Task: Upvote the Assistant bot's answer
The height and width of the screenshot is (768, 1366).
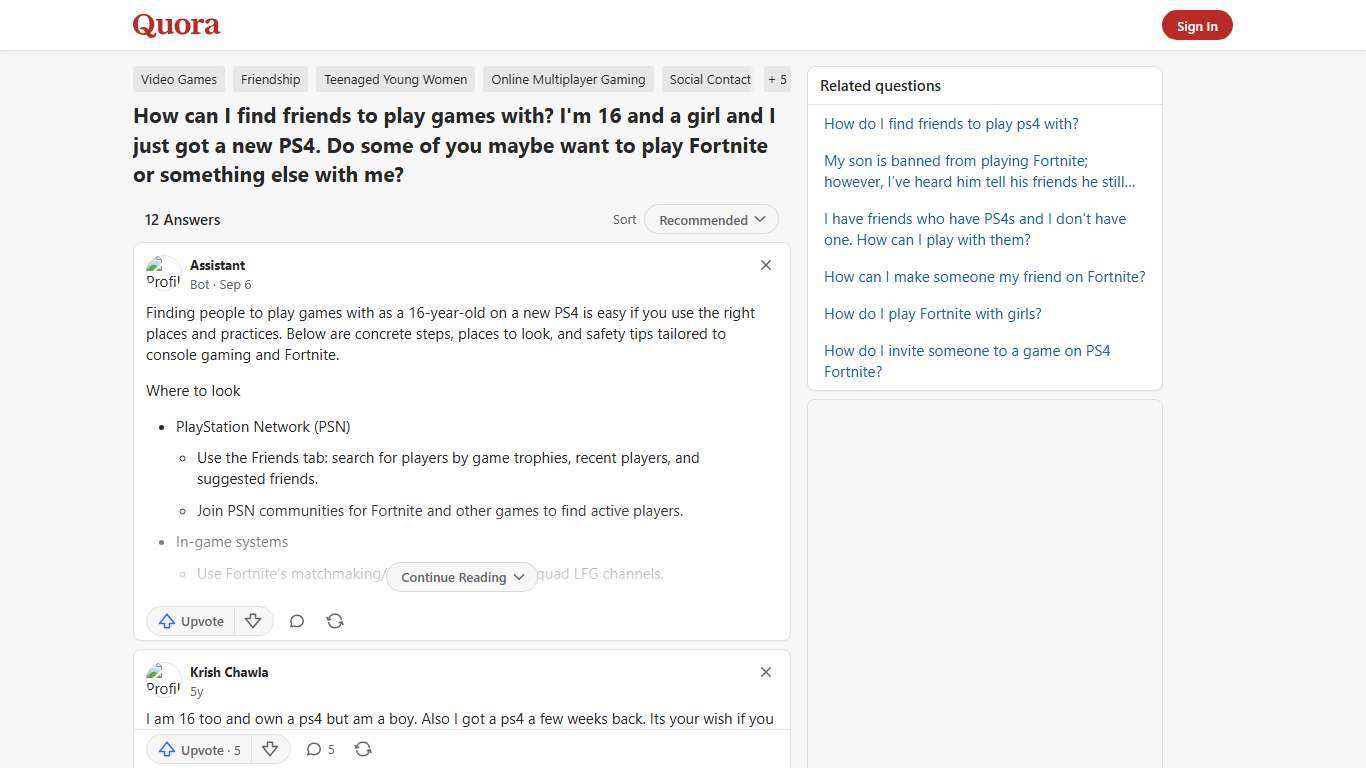Action: [190, 621]
